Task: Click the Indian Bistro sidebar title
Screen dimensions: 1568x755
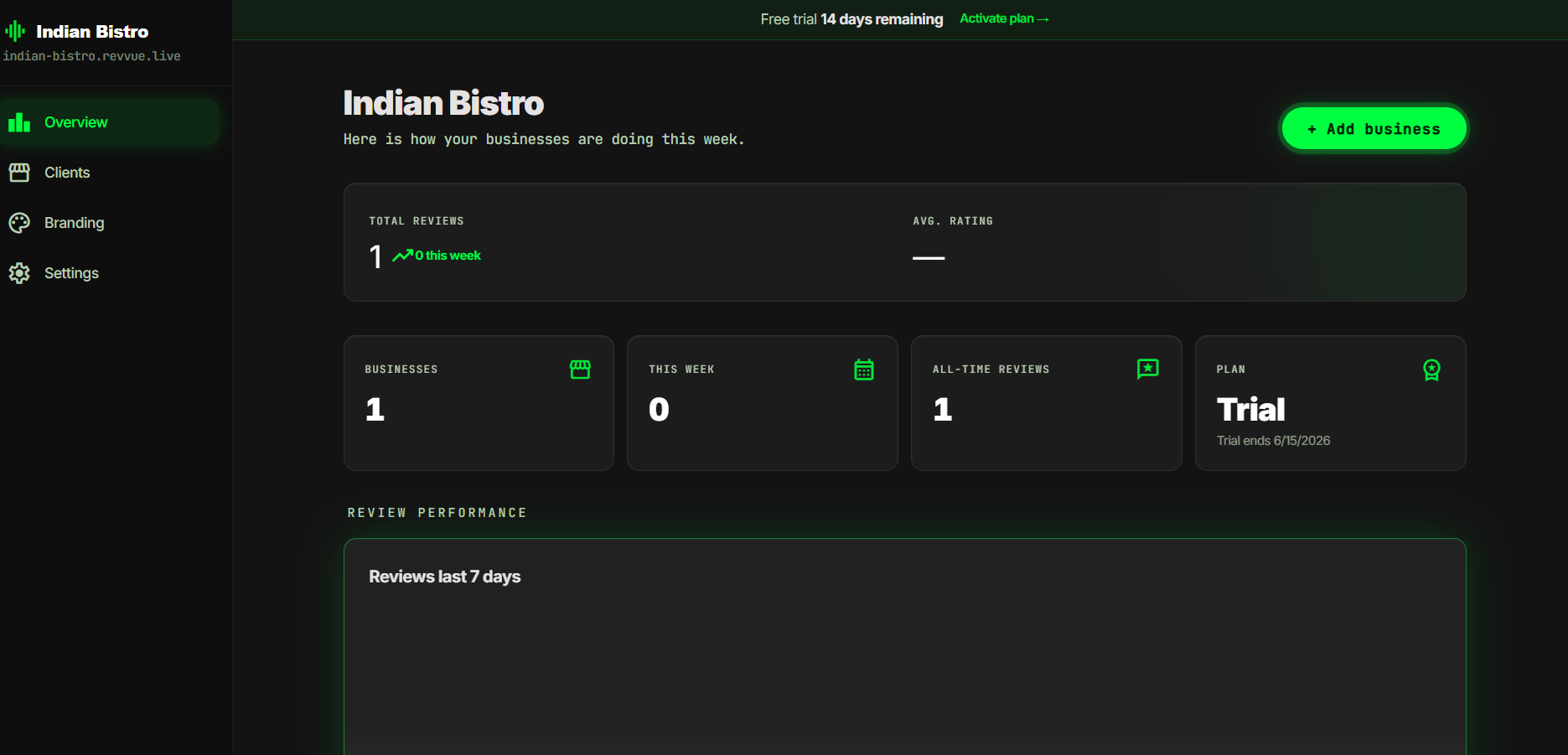Action: pos(92,32)
